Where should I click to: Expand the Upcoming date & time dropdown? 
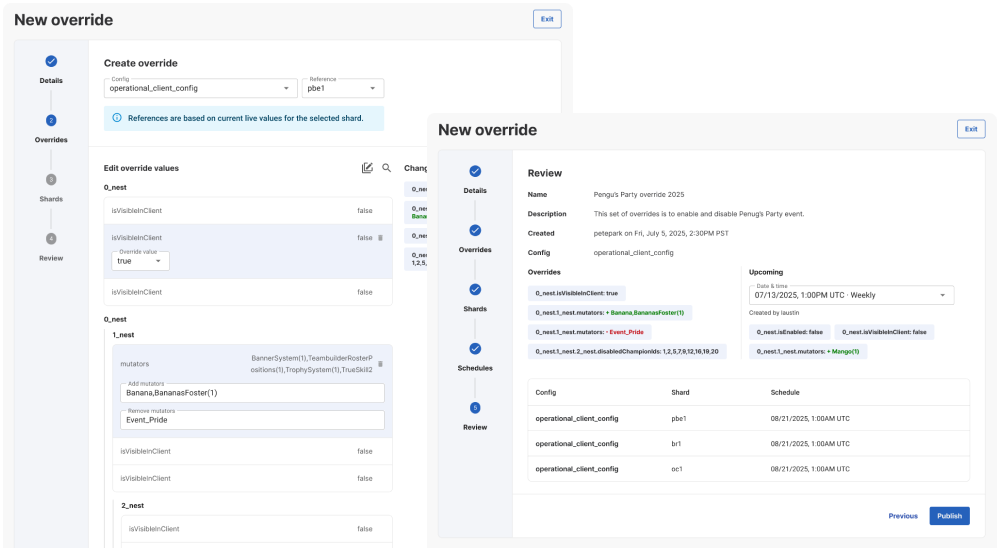[851, 295]
